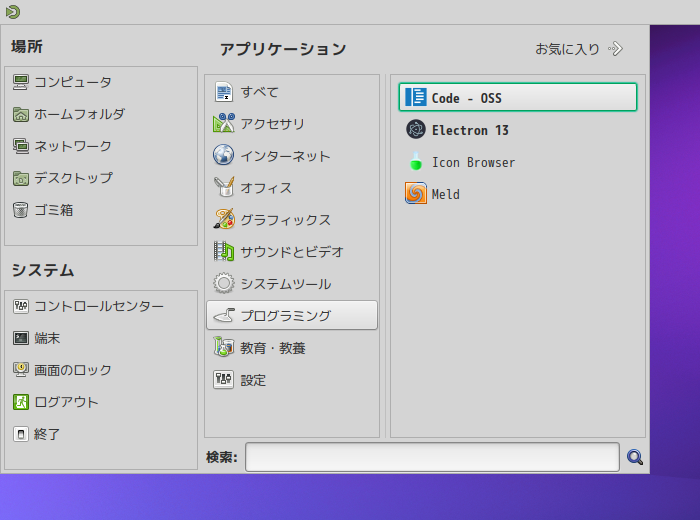Click the MATE menu logo icon in panel
The width and height of the screenshot is (700, 520).
[x=13, y=12]
